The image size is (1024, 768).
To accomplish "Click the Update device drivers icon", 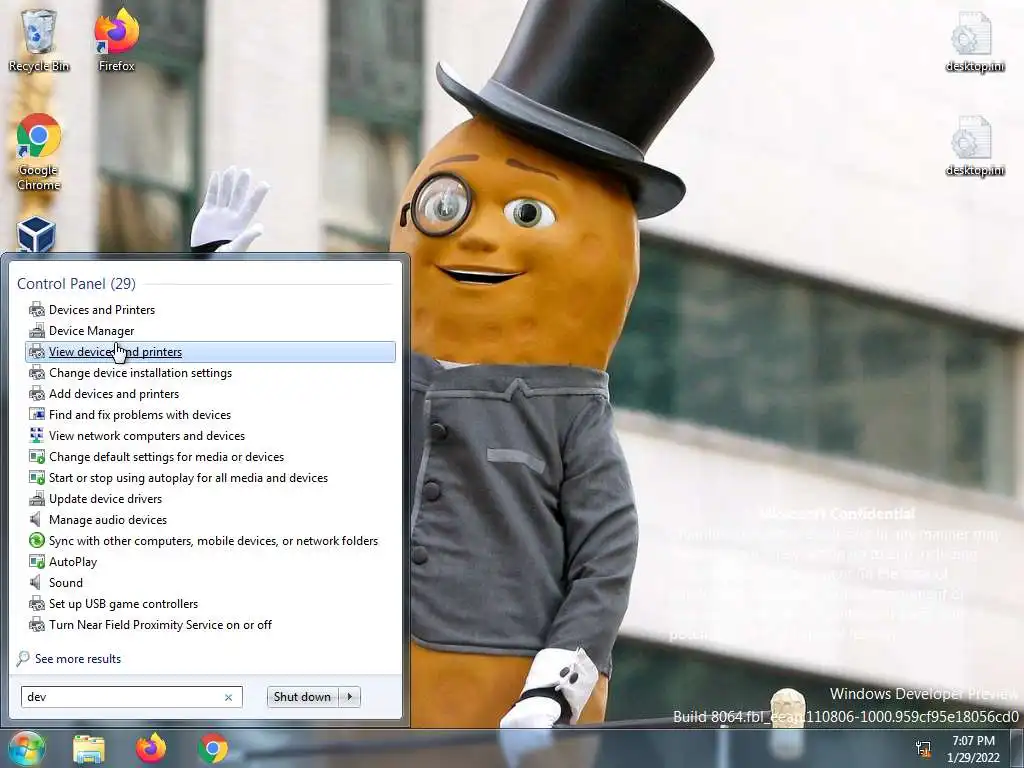I will click(37, 499).
